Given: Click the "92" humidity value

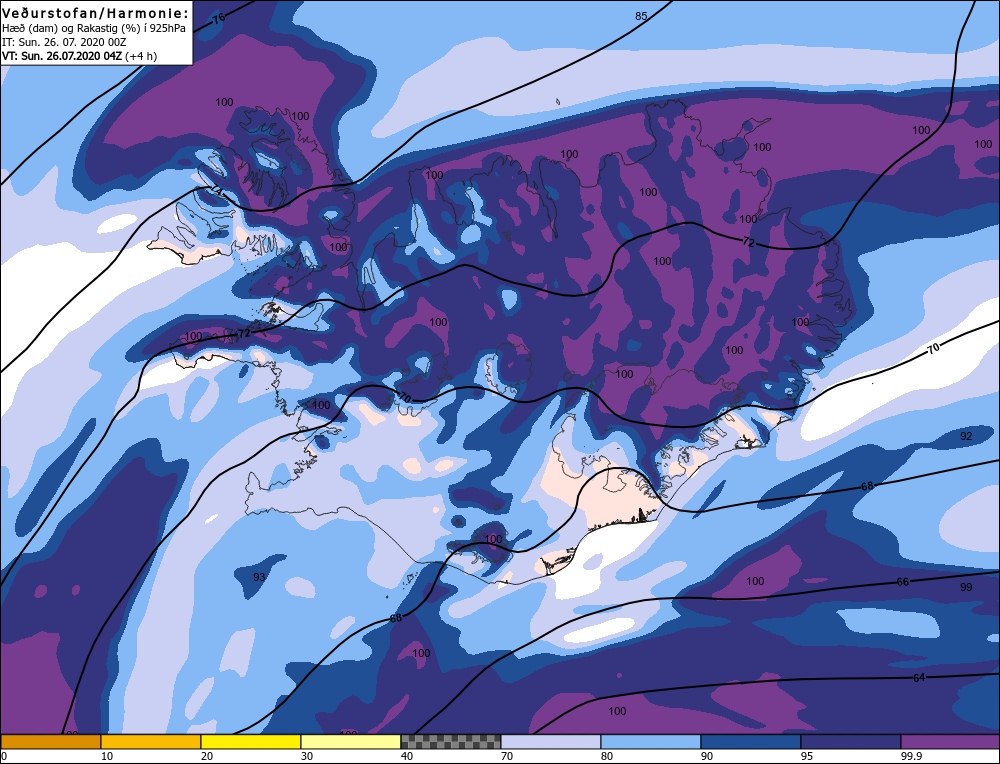Looking at the screenshot, I should pyautogui.click(x=966, y=436).
